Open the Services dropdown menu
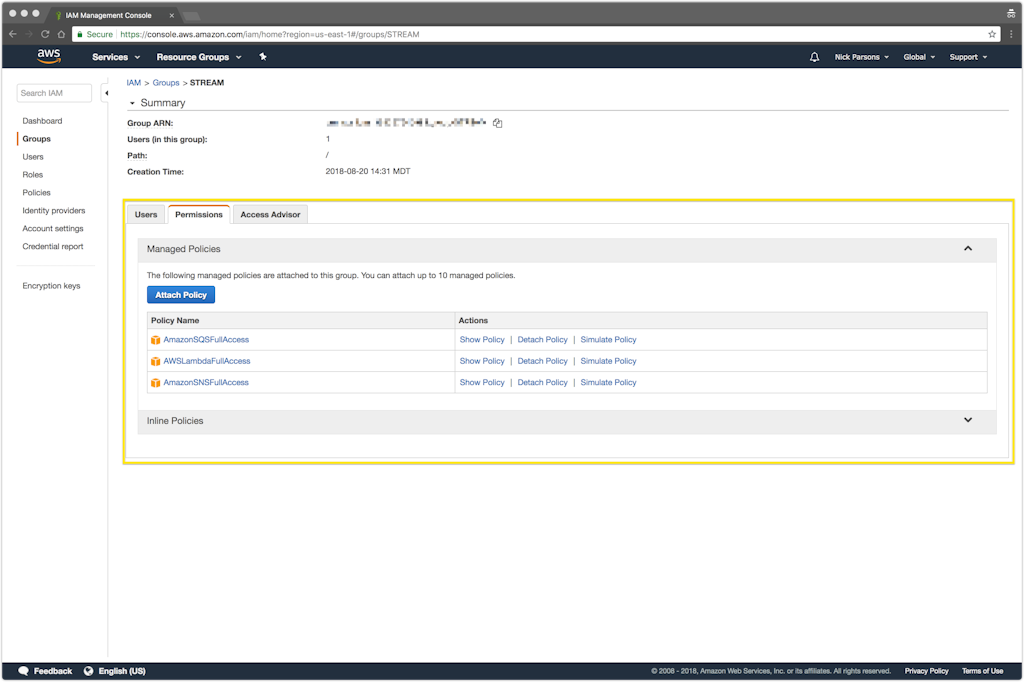 click(x=116, y=57)
